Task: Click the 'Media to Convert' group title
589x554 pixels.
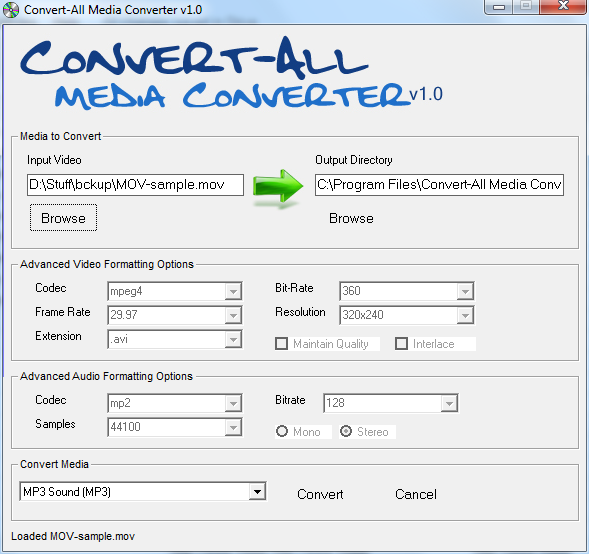Action: [60, 136]
